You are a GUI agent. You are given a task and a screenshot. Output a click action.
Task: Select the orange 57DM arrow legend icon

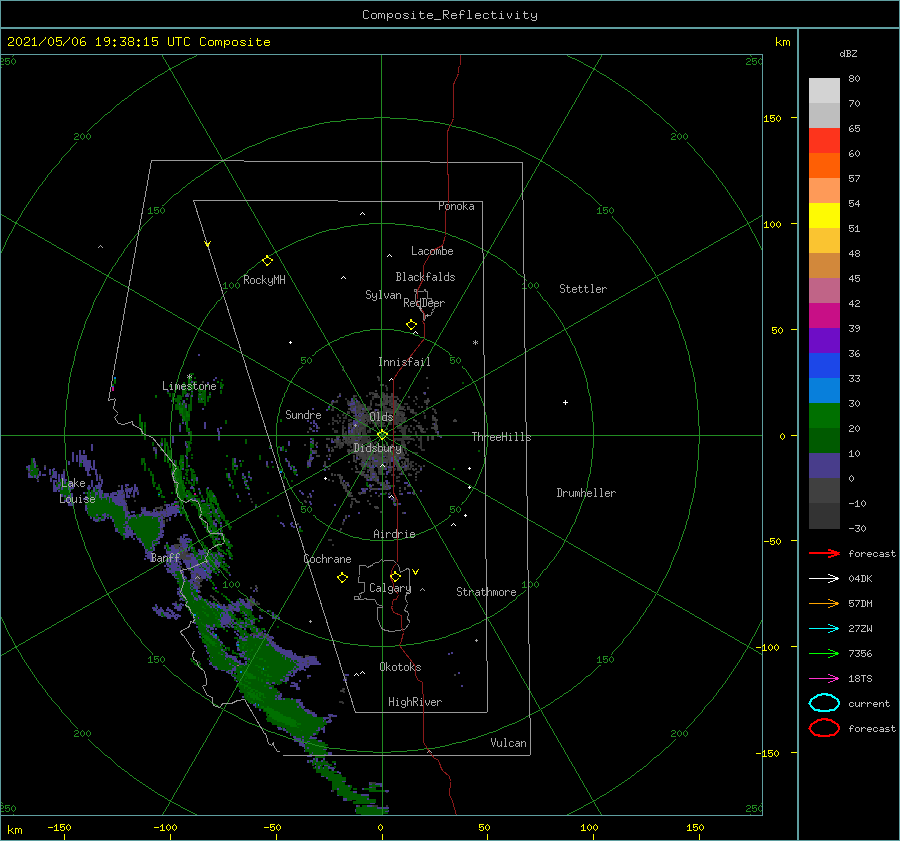(x=824, y=603)
